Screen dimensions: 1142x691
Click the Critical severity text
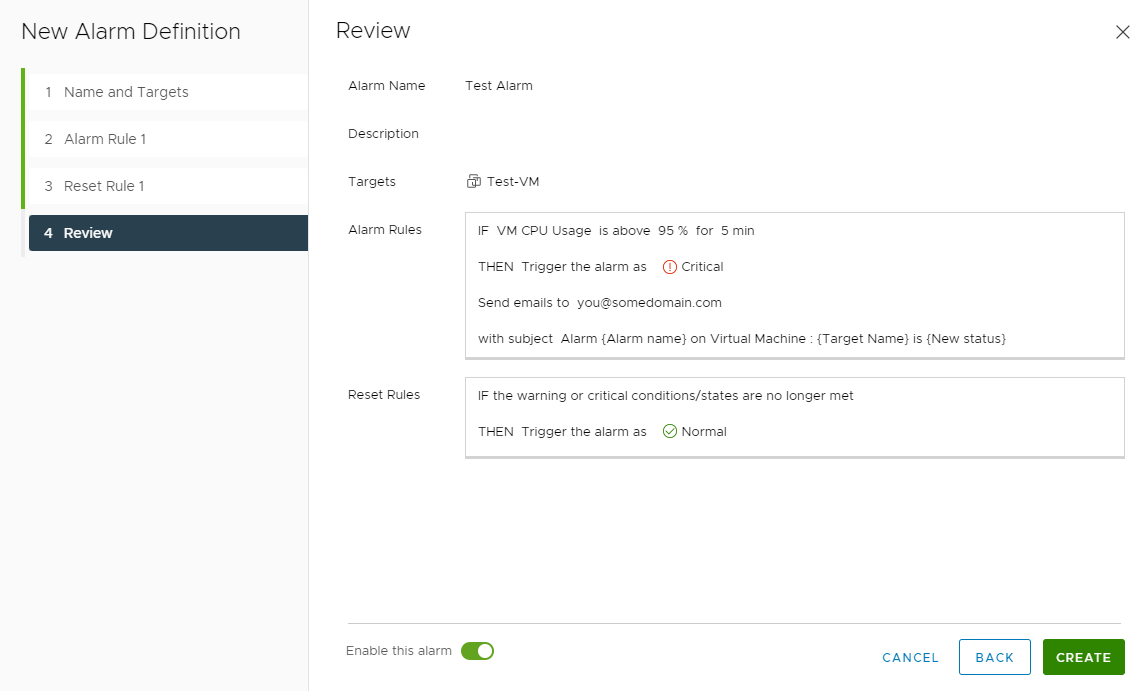pyautogui.click(x=702, y=267)
